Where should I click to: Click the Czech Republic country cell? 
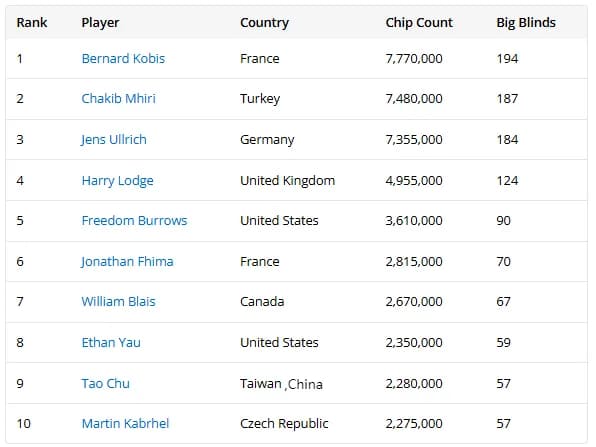click(284, 423)
